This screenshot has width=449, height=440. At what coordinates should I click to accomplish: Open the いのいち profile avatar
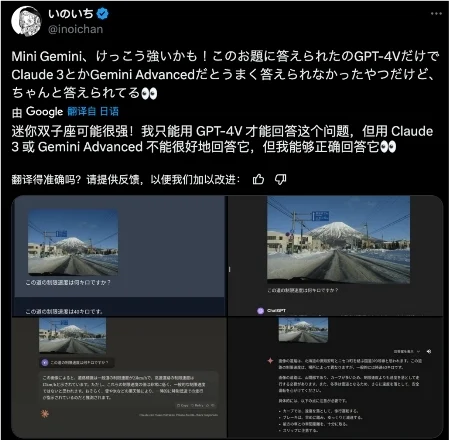(26, 21)
